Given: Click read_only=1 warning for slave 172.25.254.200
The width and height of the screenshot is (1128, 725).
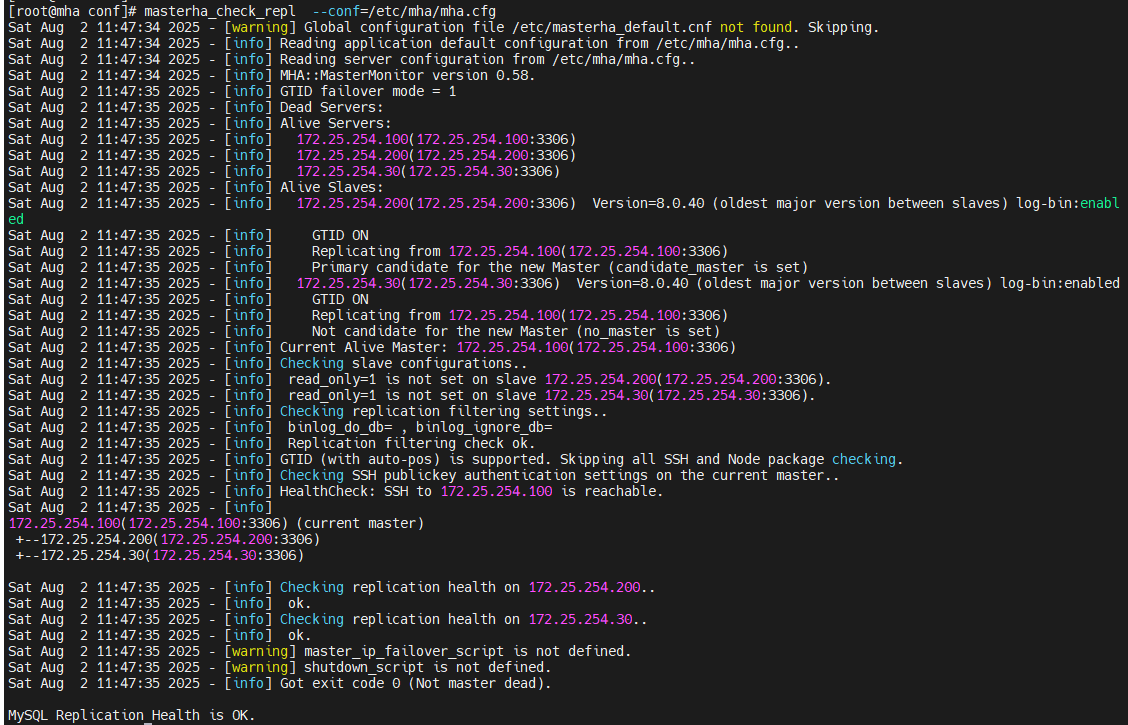Looking at the screenshot, I should click(560, 379).
